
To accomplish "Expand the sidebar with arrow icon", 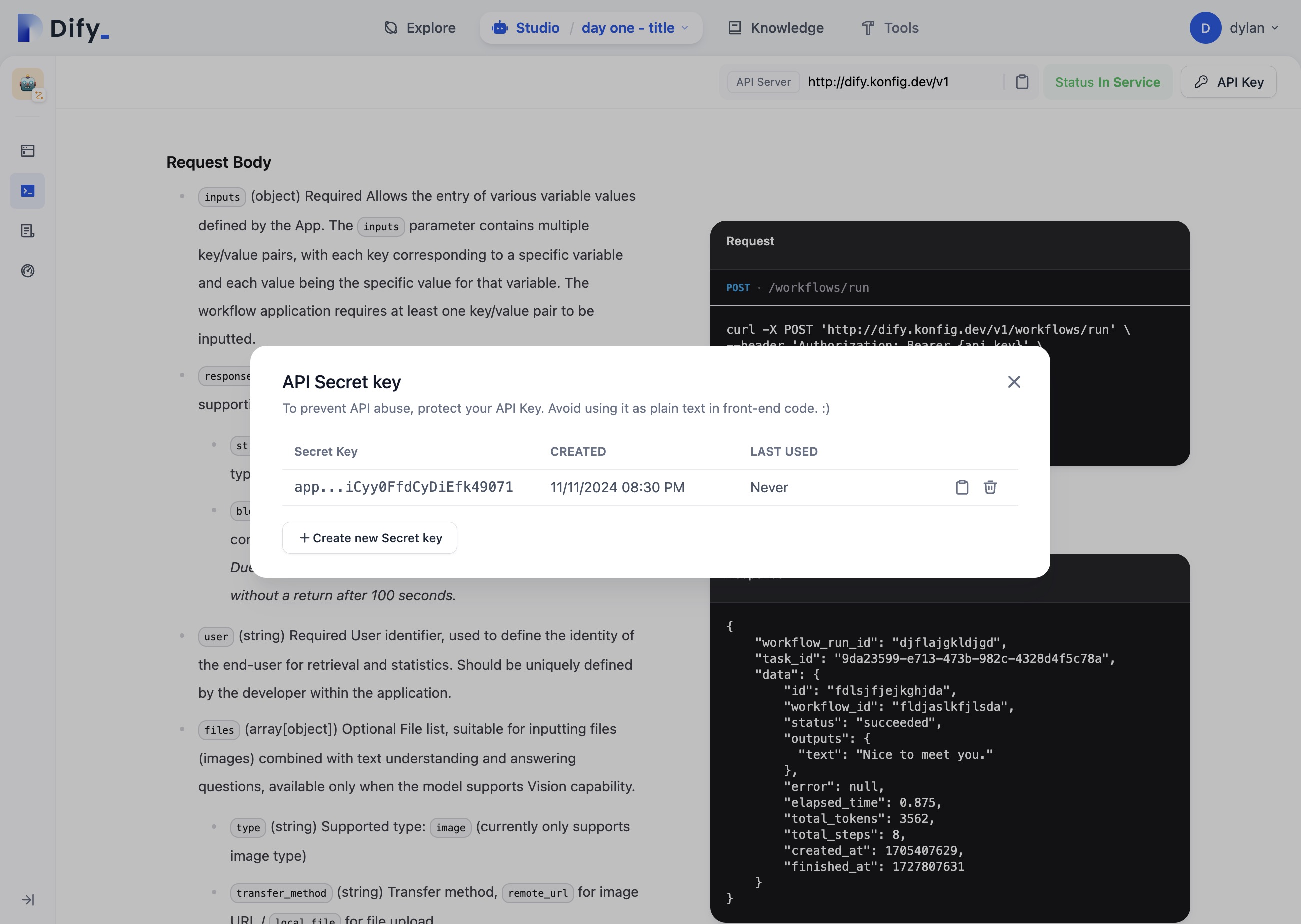I will [x=28, y=899].
